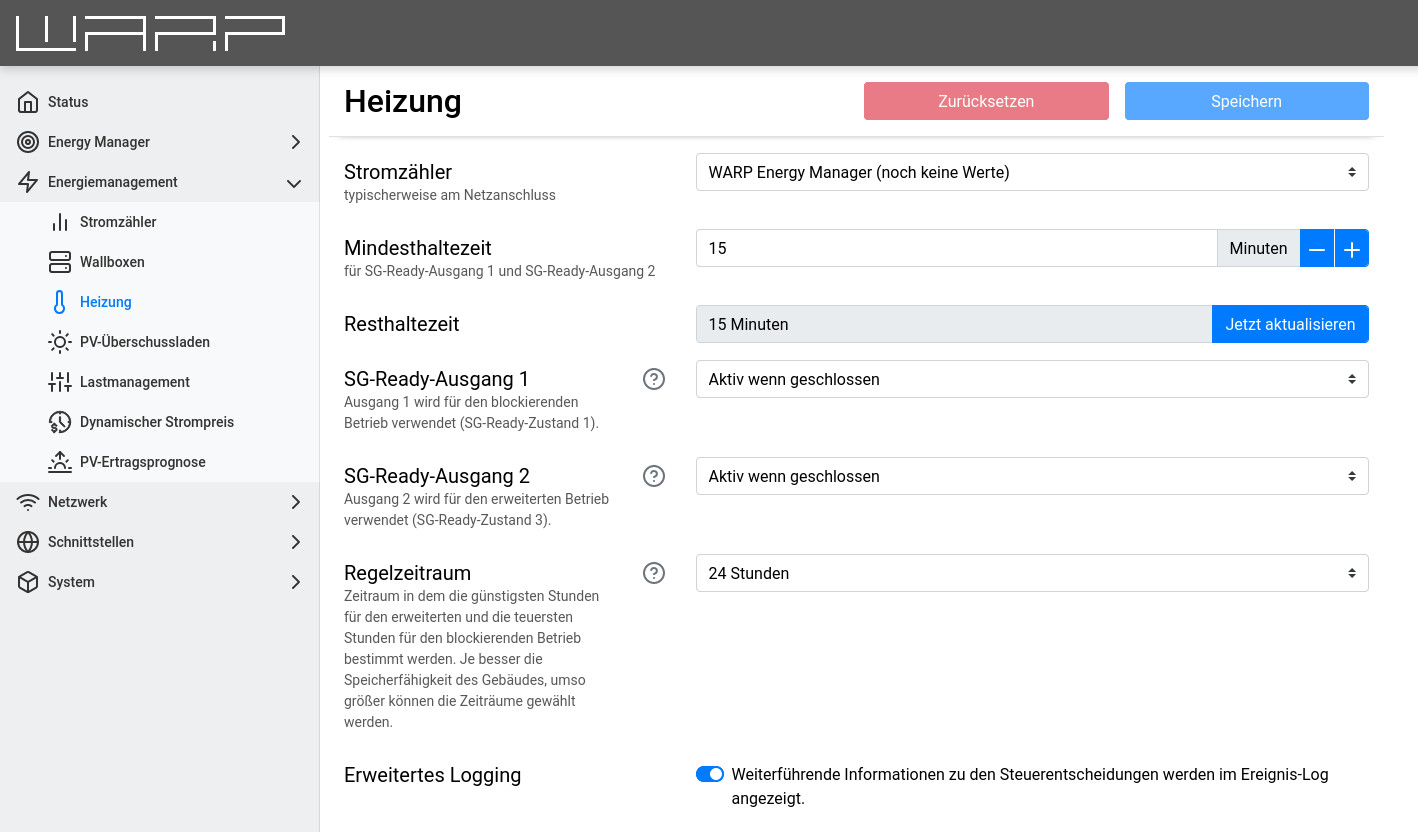Decrease Mindesthaltezeit with minus button
This screenshot has height=832, width=1418.
coord(1317,249)
